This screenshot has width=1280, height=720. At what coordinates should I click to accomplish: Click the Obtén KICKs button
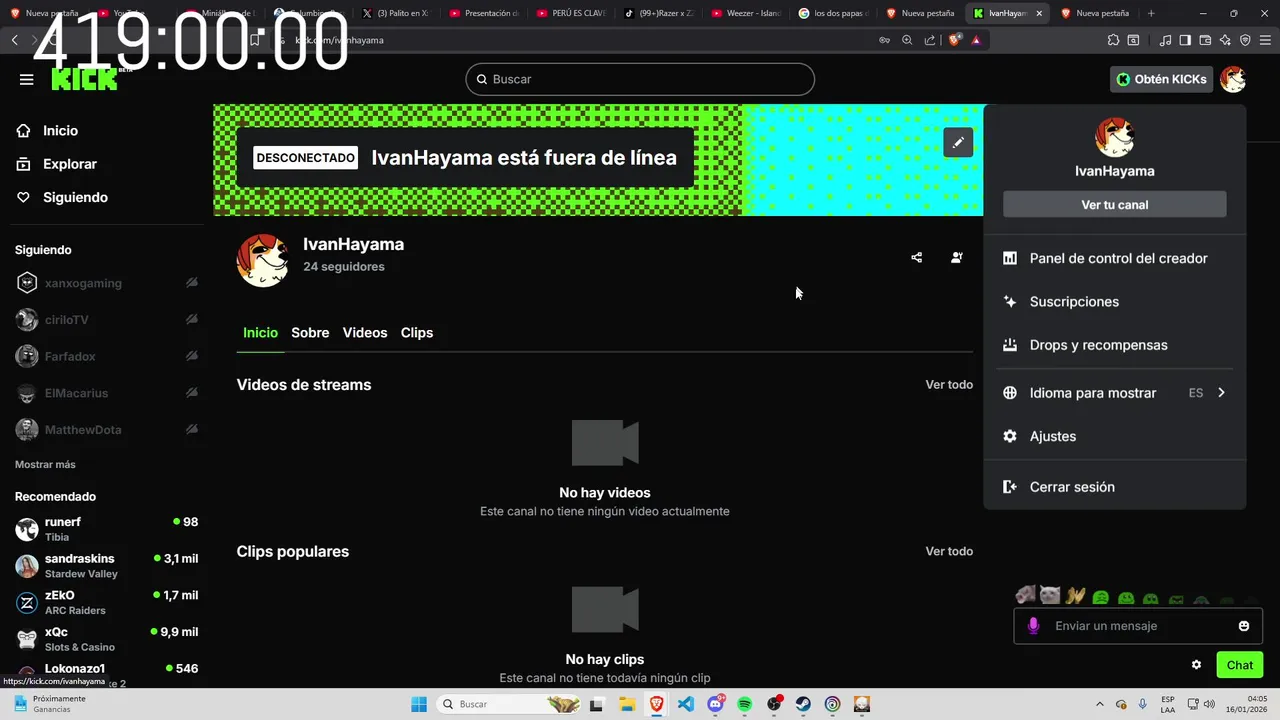(x=1161, y=79)
